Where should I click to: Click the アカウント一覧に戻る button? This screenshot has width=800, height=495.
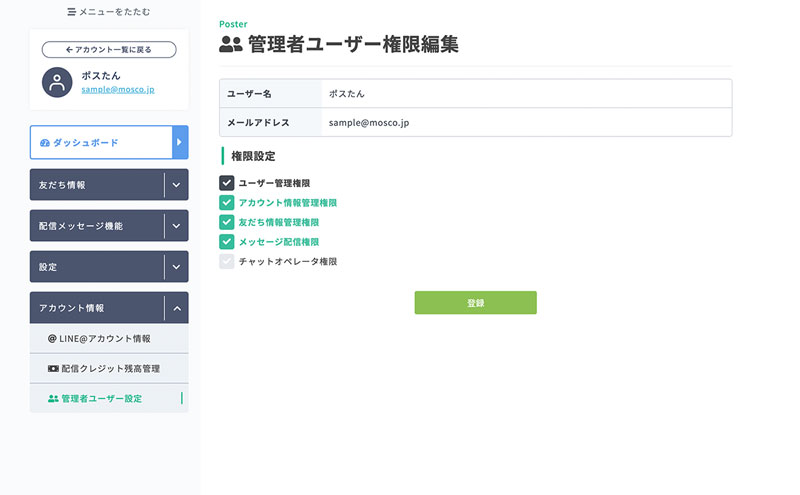point(109,50)
